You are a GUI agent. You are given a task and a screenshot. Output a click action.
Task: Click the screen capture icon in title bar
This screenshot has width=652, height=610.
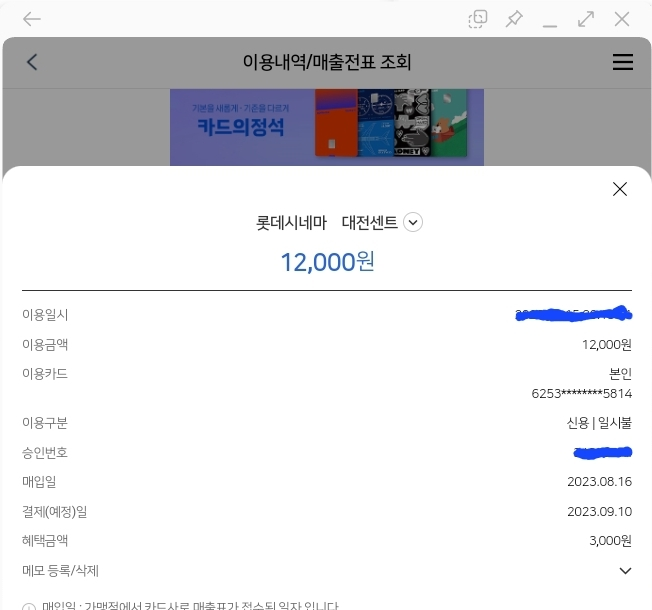pyautogui.click(x=478, y=19)
